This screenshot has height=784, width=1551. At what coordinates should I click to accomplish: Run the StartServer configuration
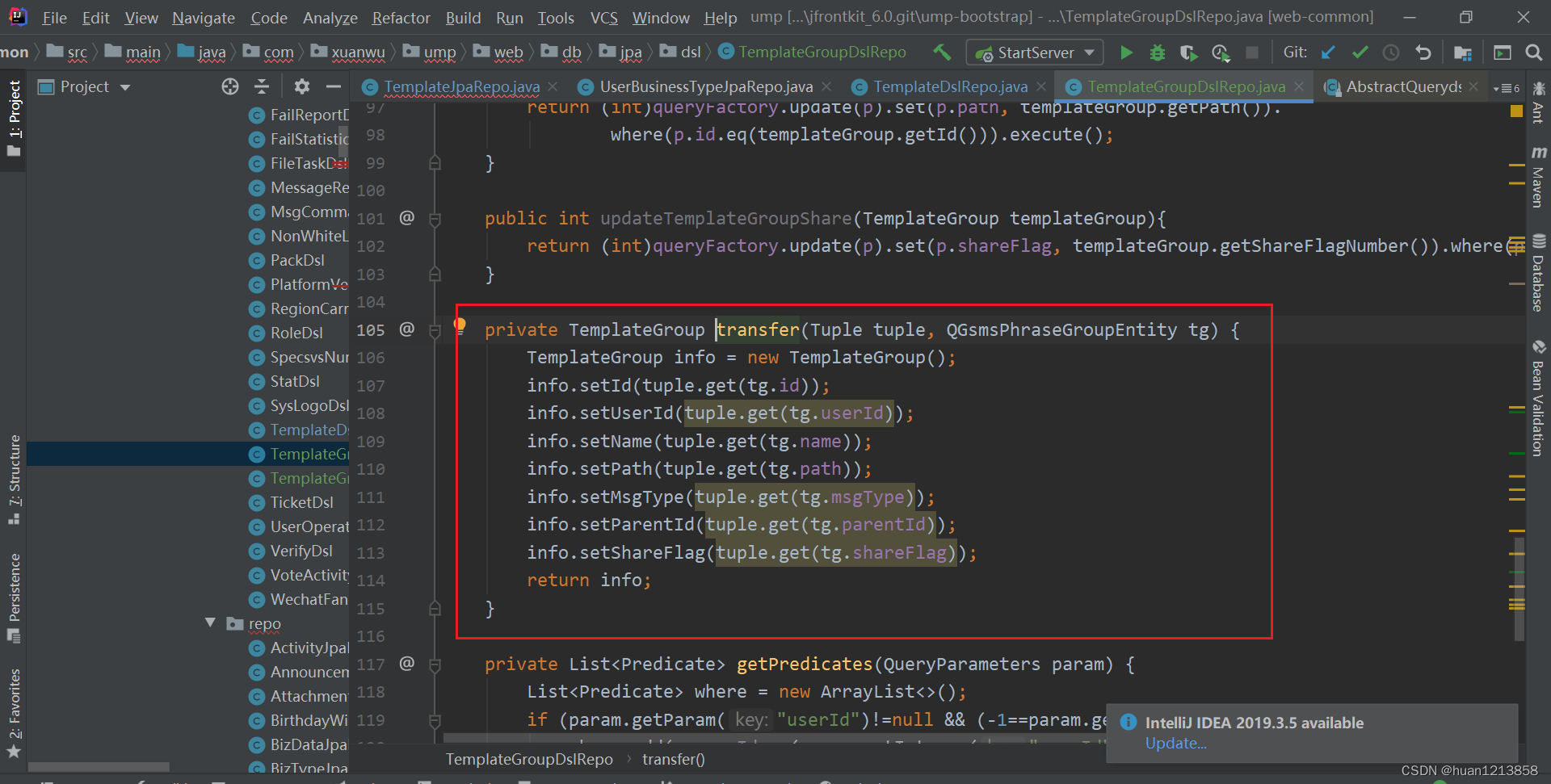tap(1127, 52)
